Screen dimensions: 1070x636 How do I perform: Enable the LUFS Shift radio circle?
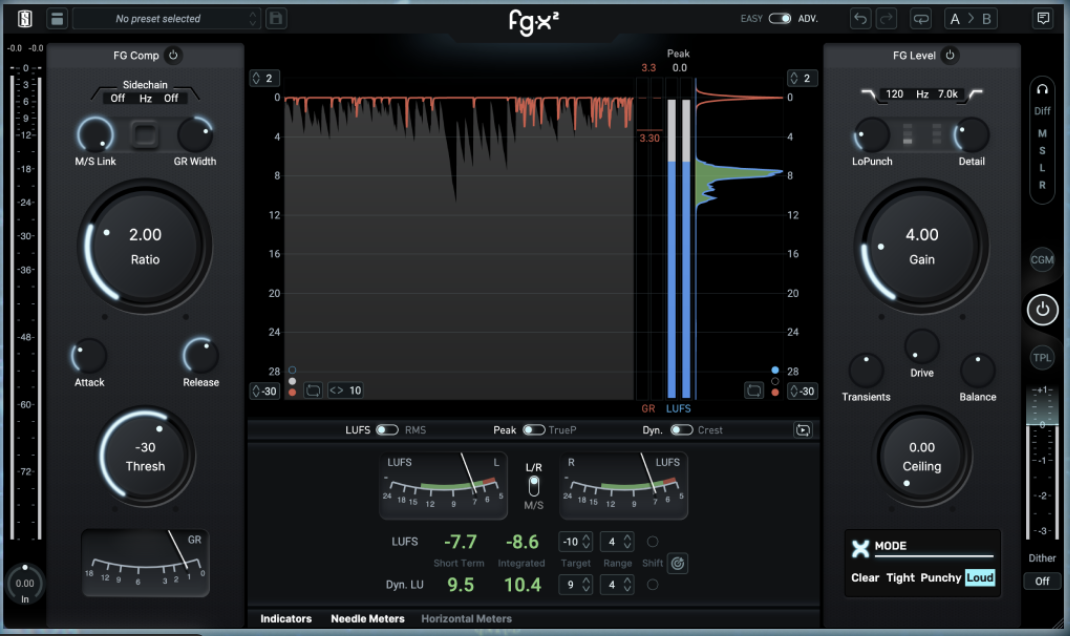tap(652, 542)
